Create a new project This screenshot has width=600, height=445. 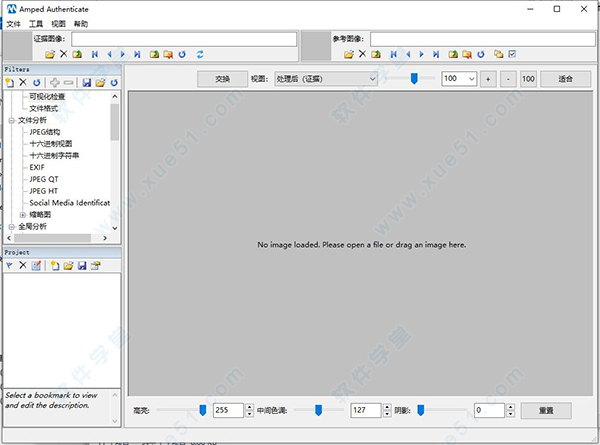pyautogui.click(x=55, y=265)
